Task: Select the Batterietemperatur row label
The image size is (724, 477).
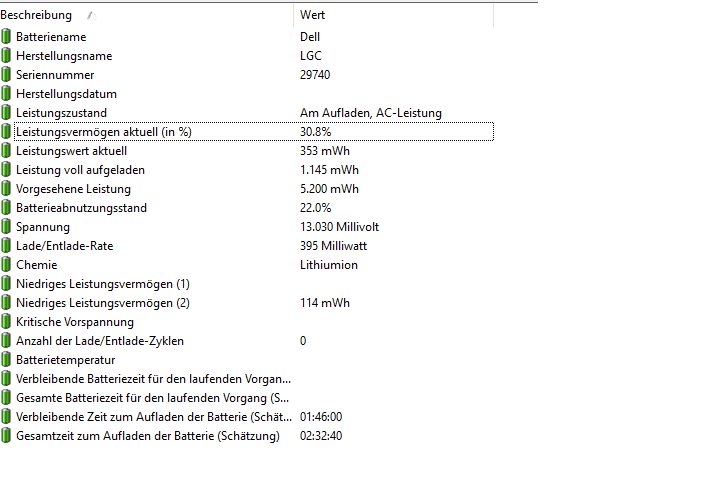Action: pyautogui.click(x=66, y=360)
